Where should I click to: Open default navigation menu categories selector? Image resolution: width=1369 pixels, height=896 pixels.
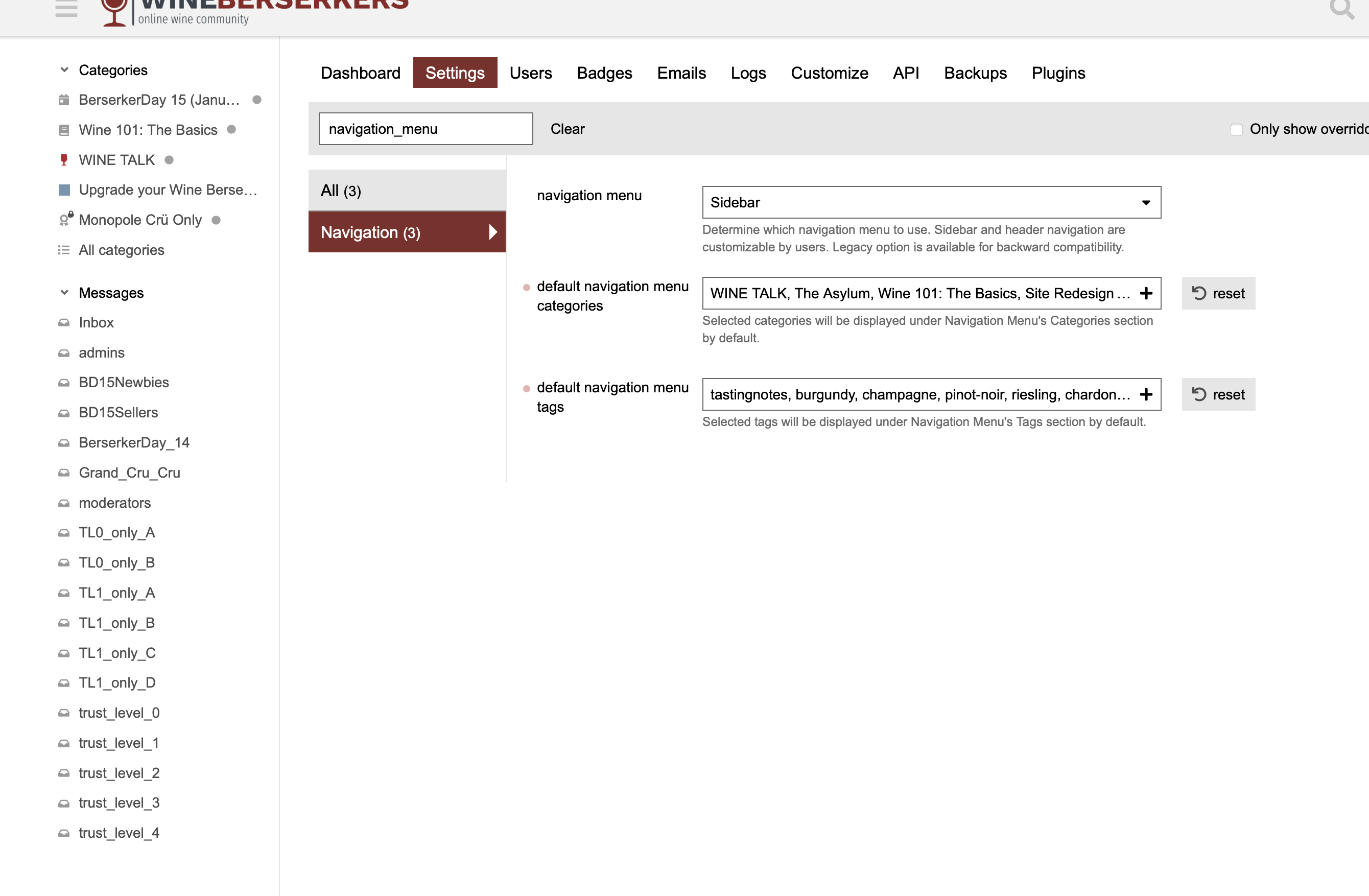[931, 293]
